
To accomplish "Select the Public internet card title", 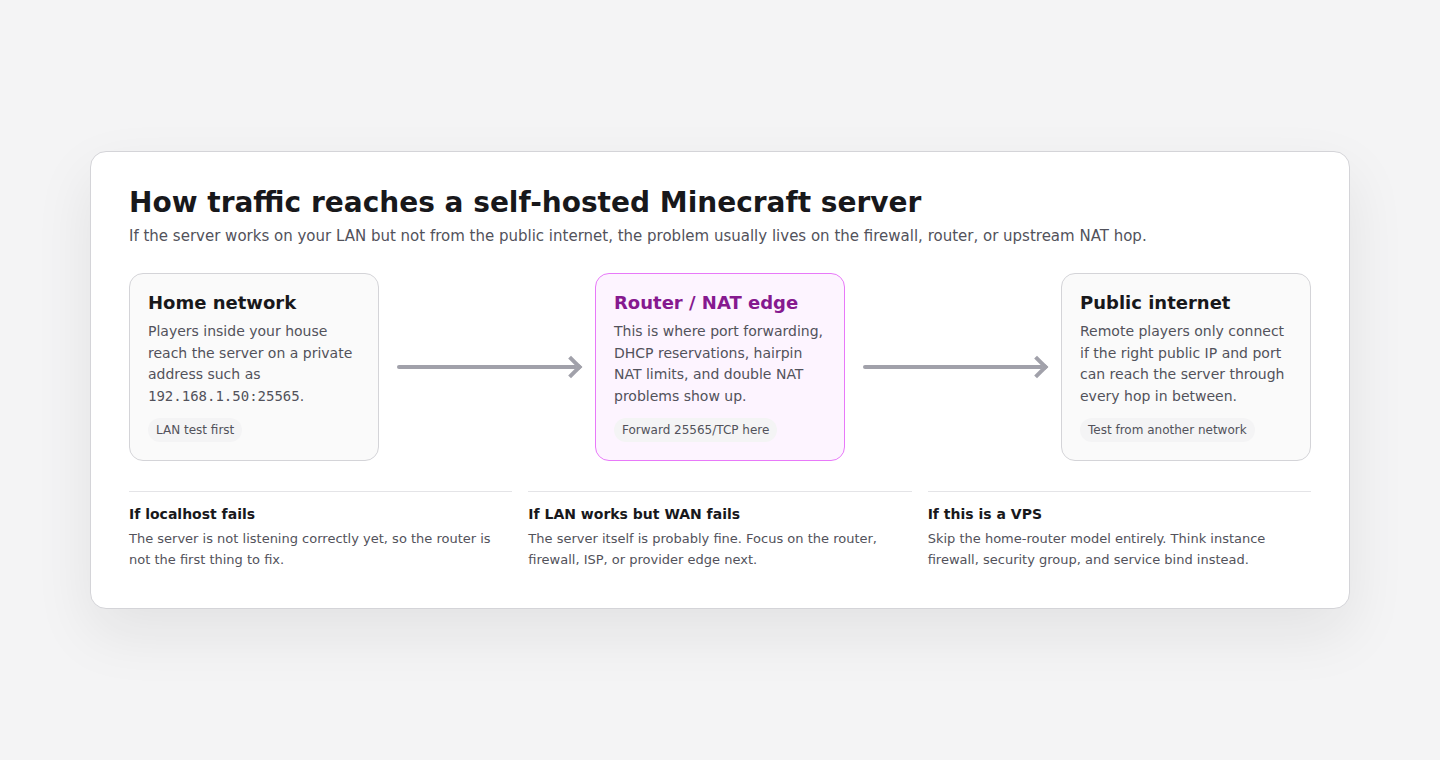I will [x=1155, y=302].
